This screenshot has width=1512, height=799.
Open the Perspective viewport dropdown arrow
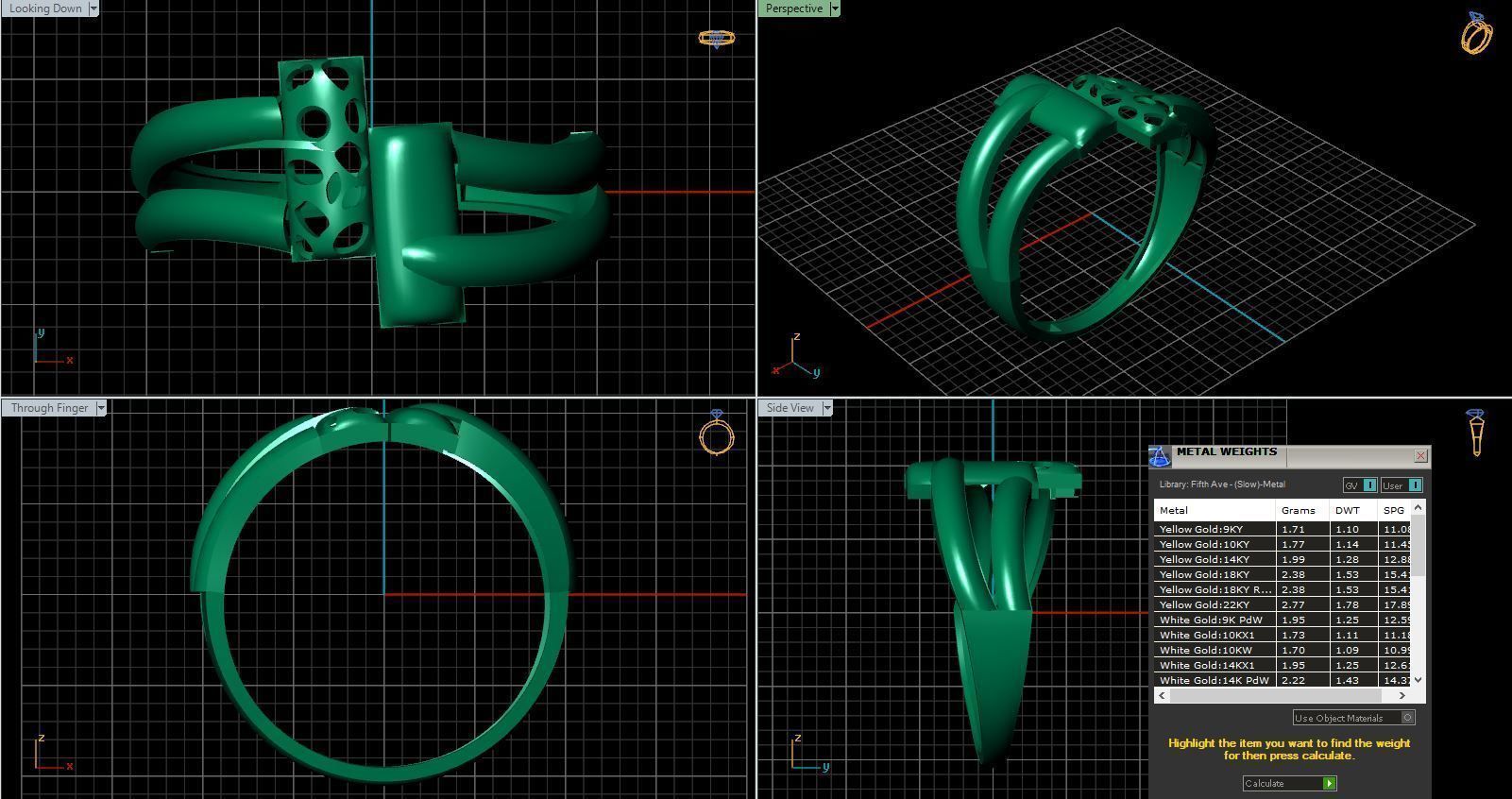(834, 8)
